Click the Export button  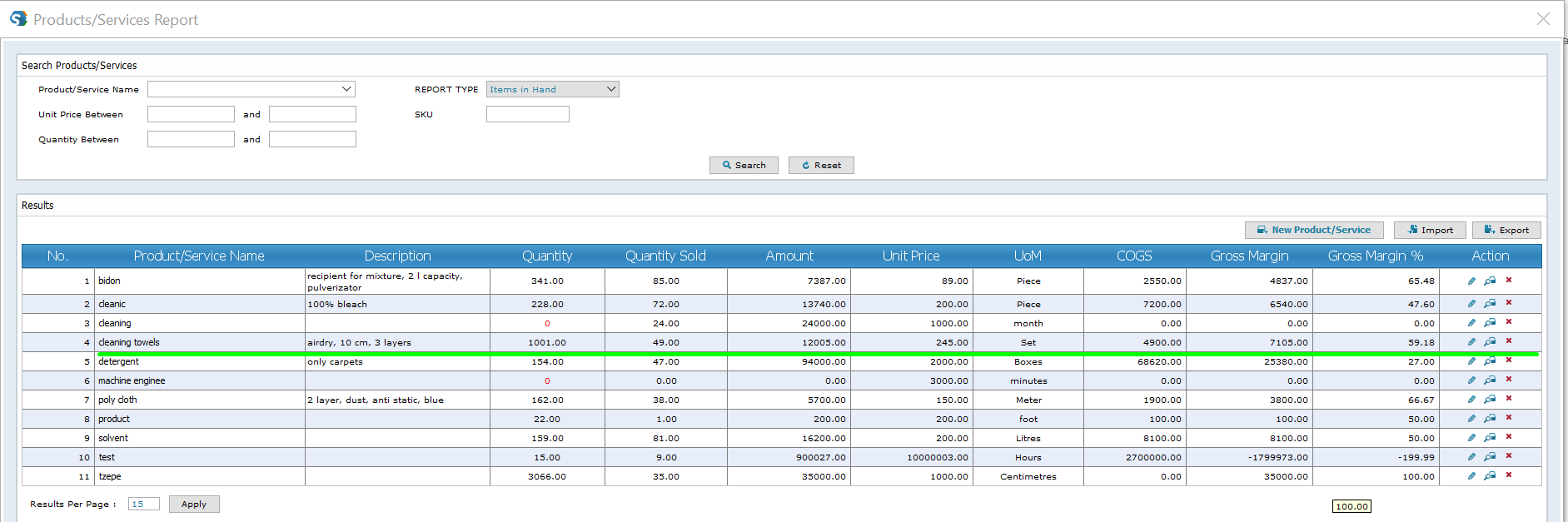click(x=1506, y=231)
